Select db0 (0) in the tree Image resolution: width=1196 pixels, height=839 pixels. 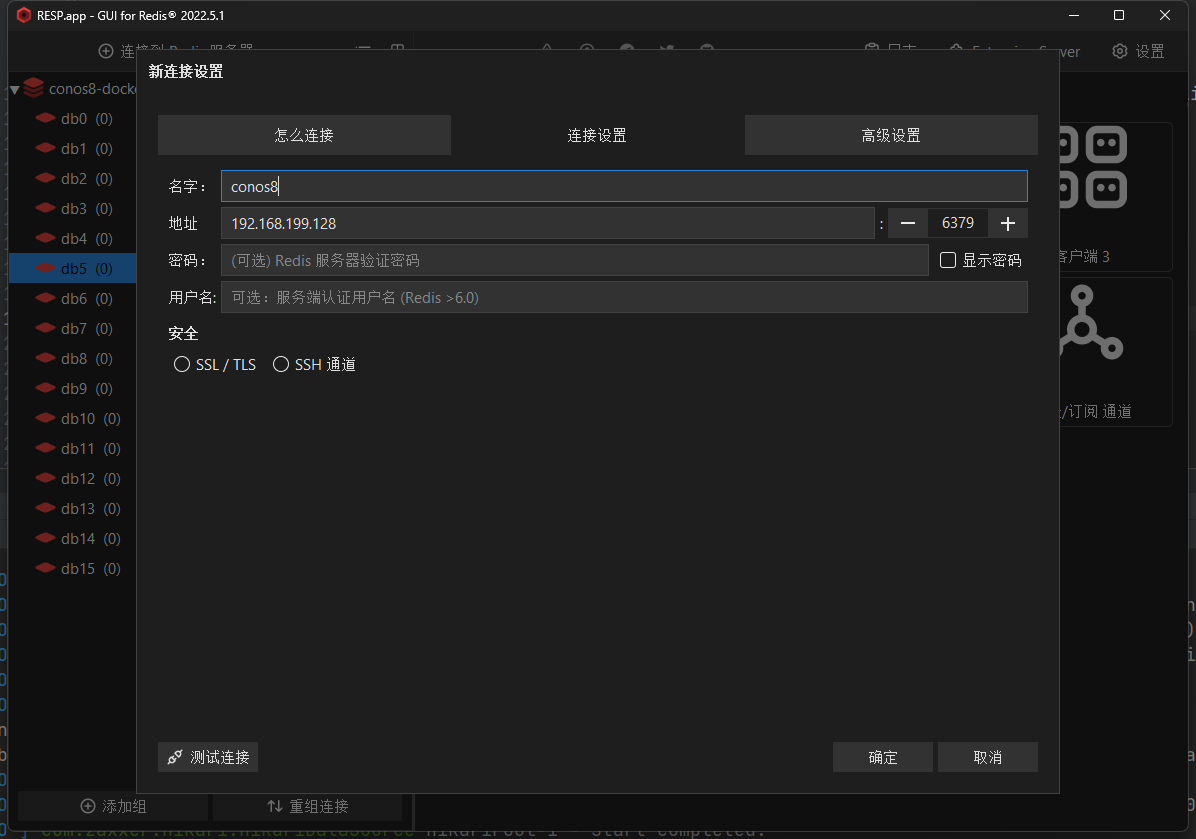click(x=72, y=118)
